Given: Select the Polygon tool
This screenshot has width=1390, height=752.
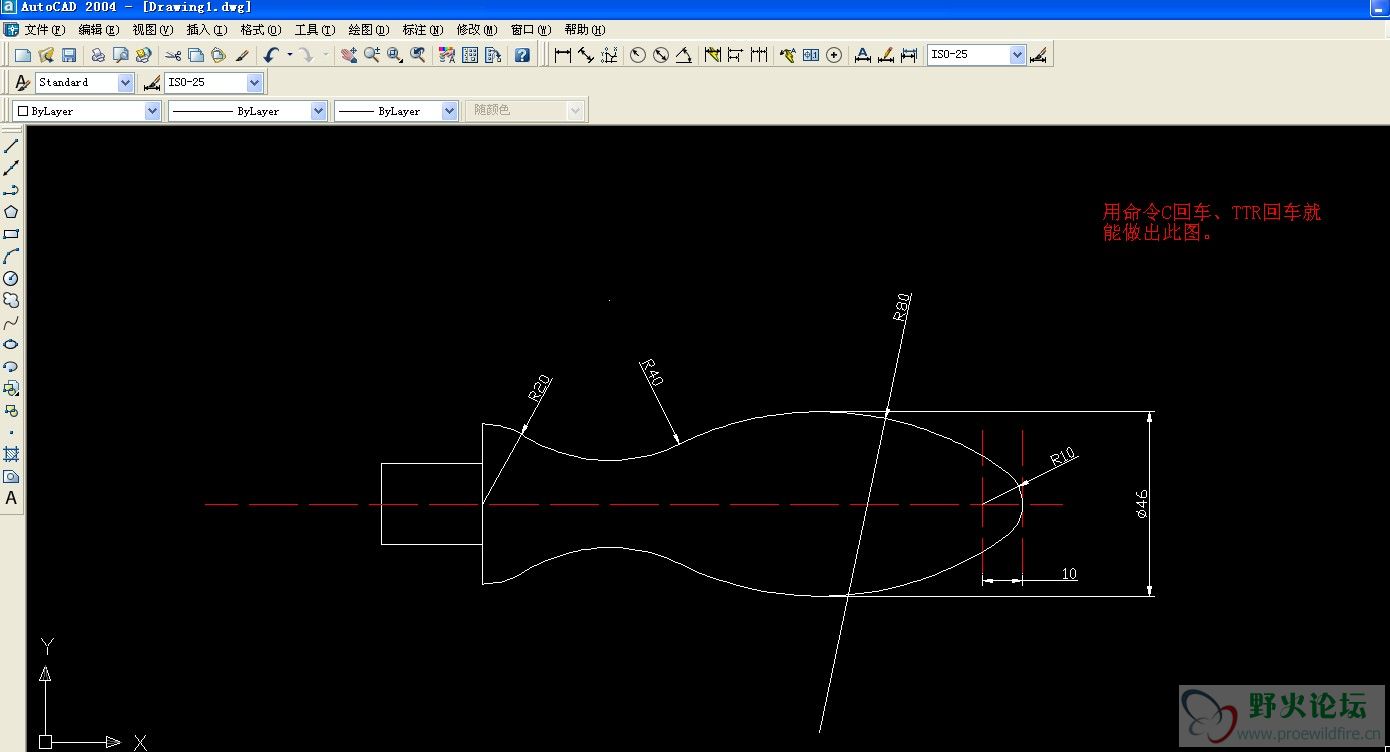Looking at the screenshot, I should coord(11,212).
